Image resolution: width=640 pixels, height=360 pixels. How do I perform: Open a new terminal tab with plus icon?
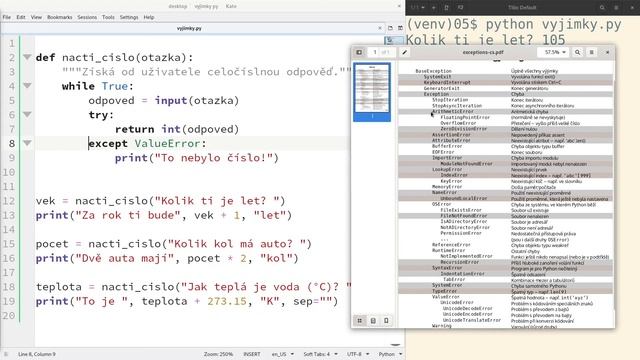coord(433,7)
